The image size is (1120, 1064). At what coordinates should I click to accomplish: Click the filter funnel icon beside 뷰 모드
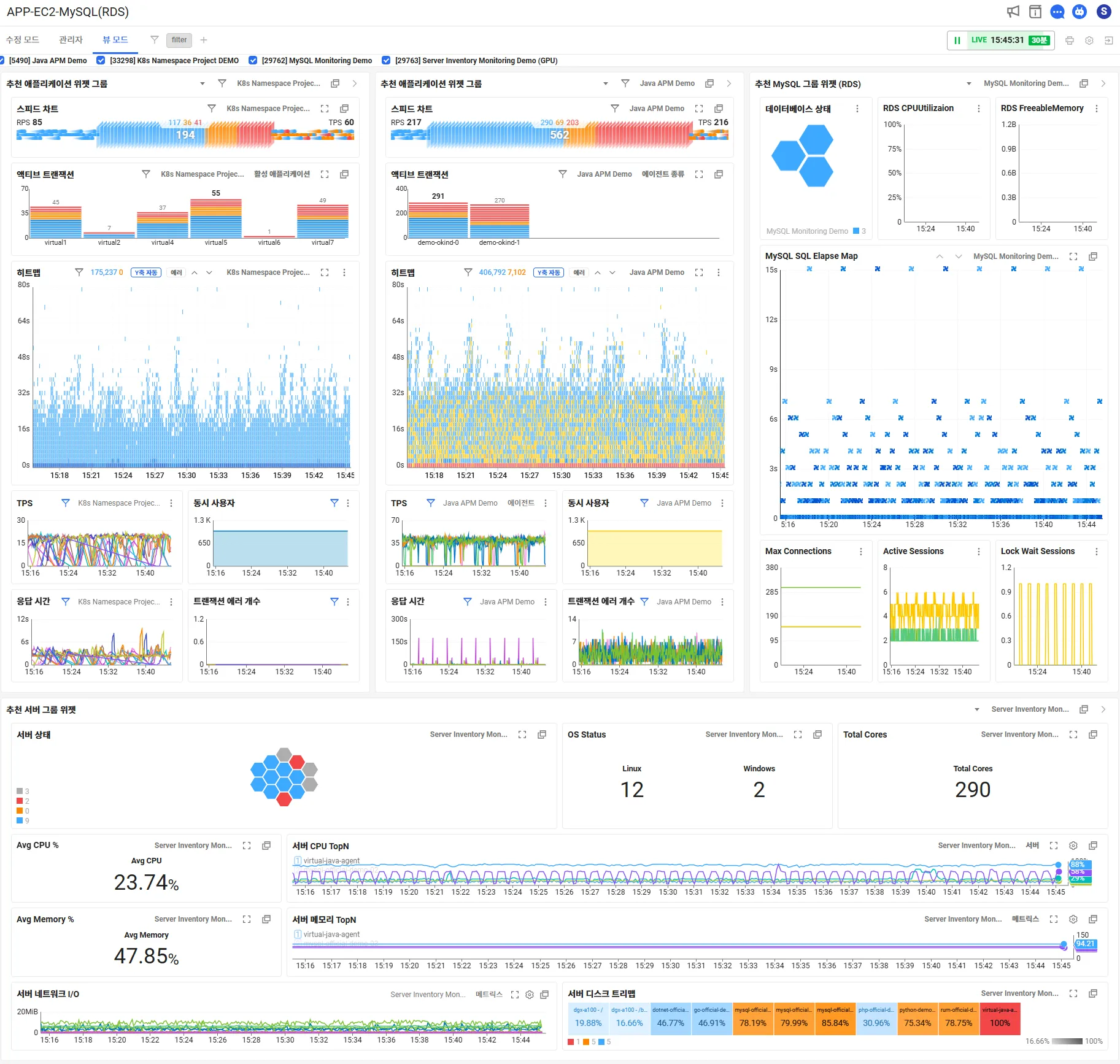155,40
